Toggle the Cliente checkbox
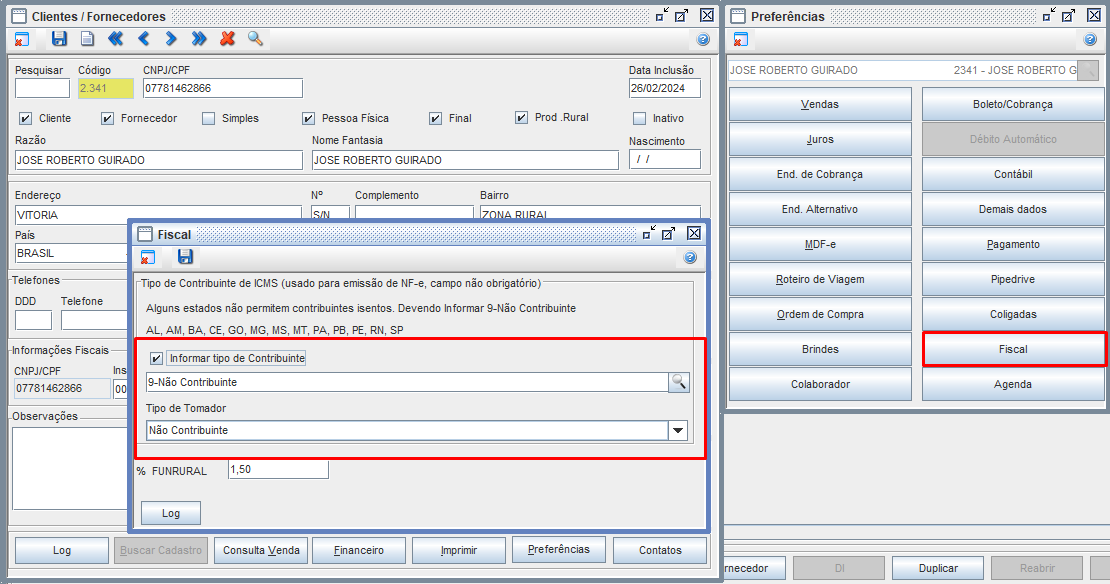 click(25, 118)
